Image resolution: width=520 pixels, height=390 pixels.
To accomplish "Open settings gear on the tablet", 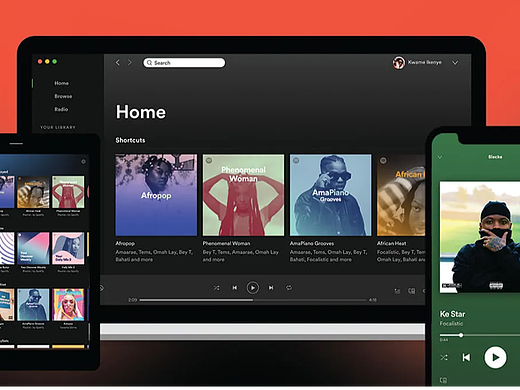I will pyautogui.click(x=83, y=161).
